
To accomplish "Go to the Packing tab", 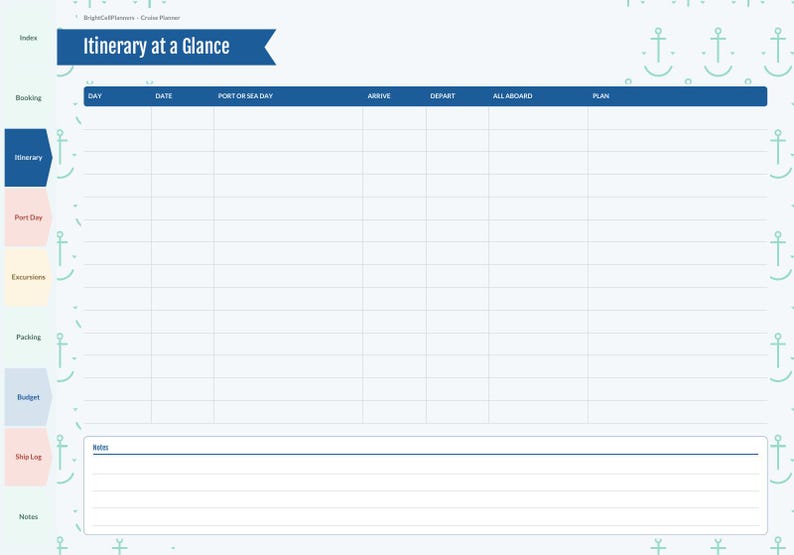I will 28,337.
